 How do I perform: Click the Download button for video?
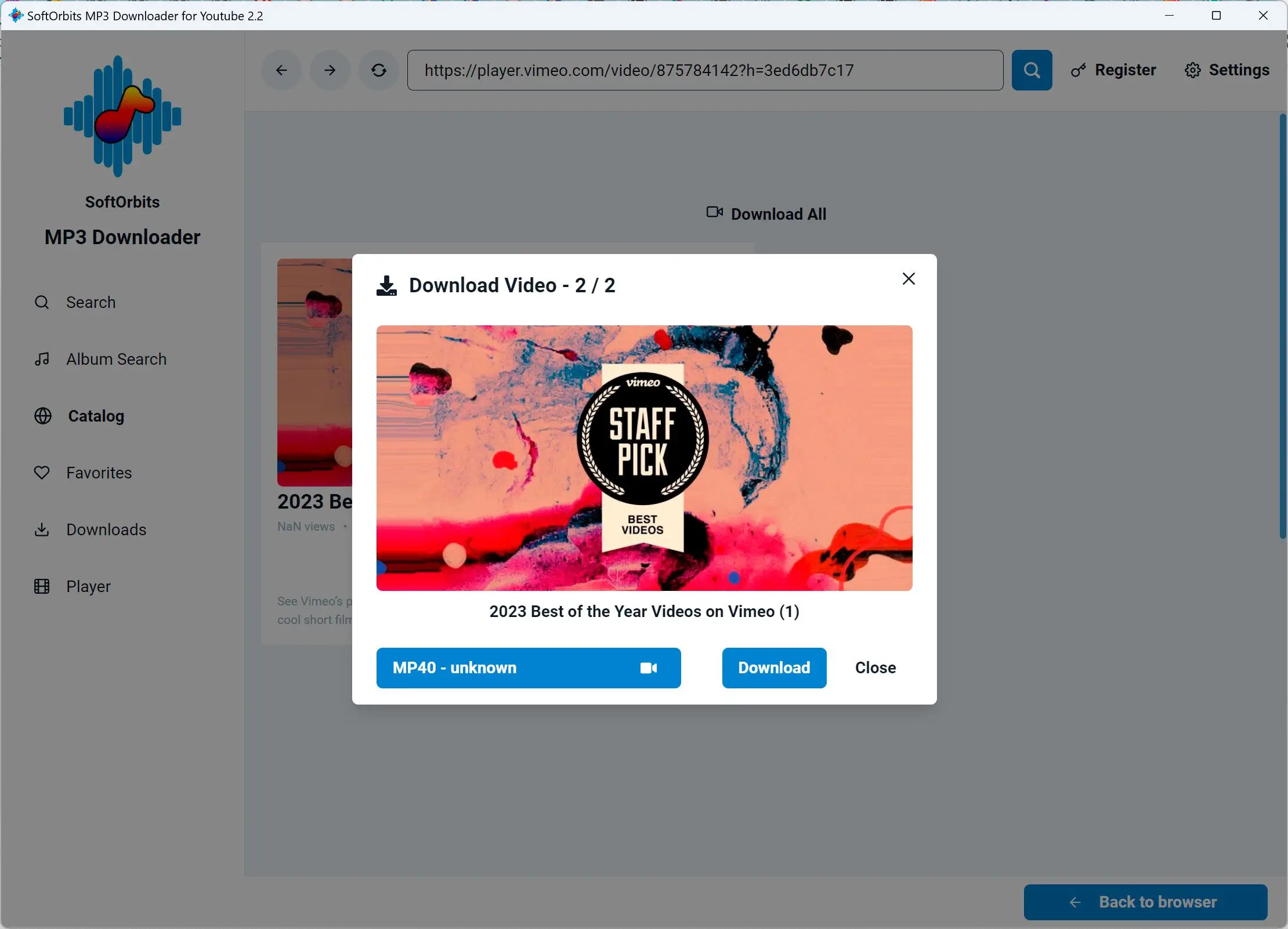click(774, 667)
